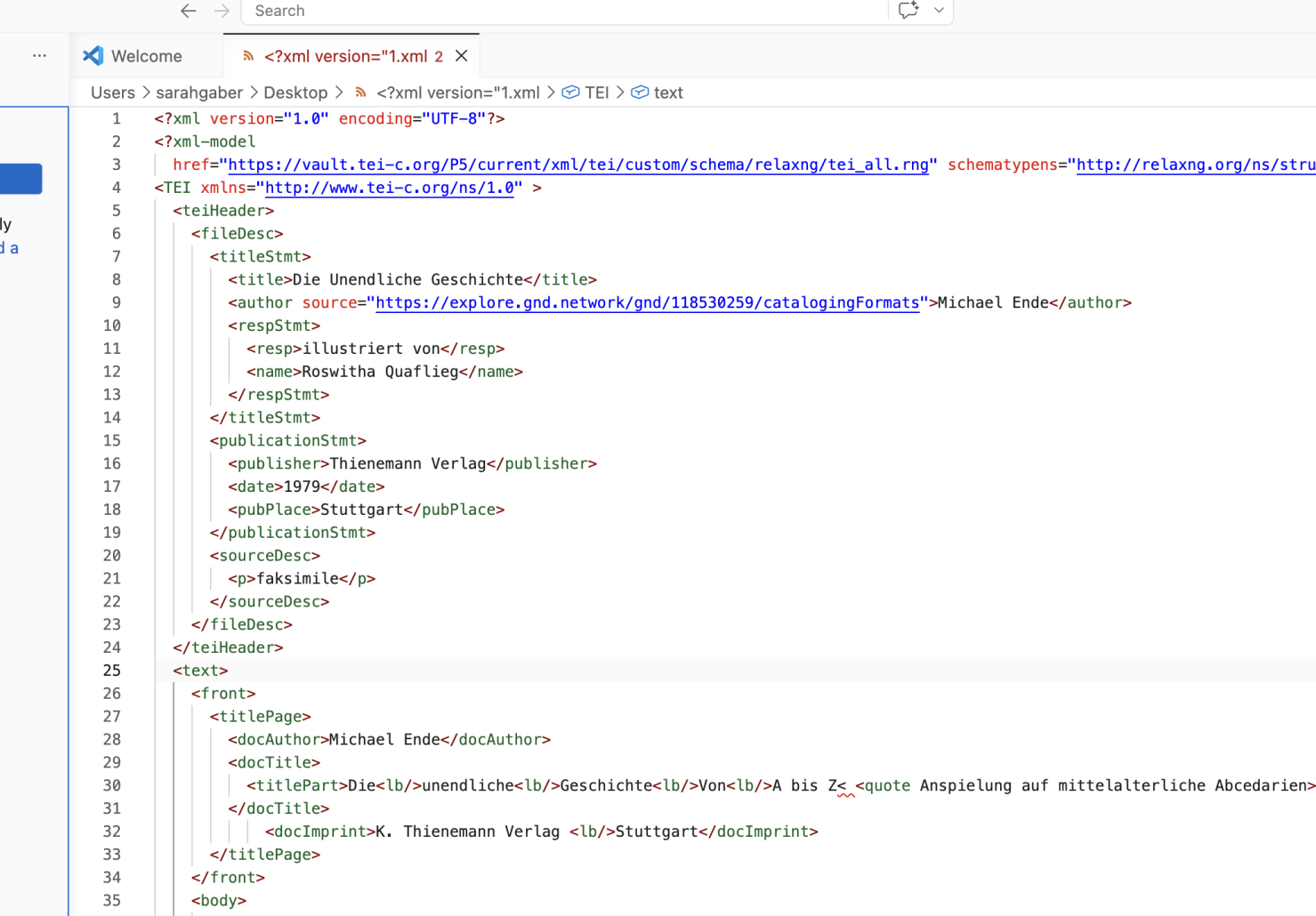Click 'K. Thienemann Verlag' docImprint text
The width and height of the screenshot is (1316, 916).
click(467, 832)
